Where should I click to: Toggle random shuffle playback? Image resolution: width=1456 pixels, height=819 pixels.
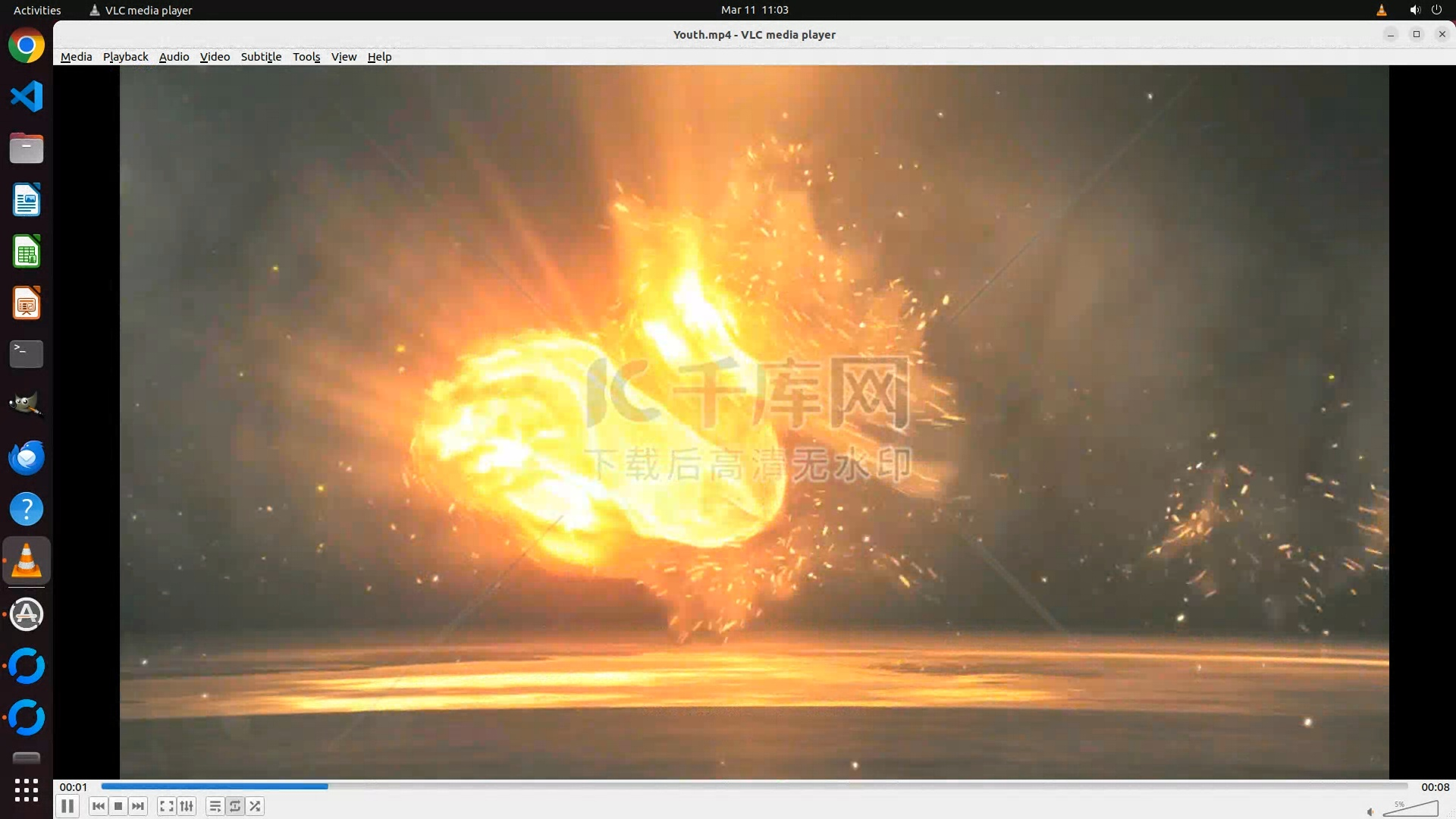256,806
